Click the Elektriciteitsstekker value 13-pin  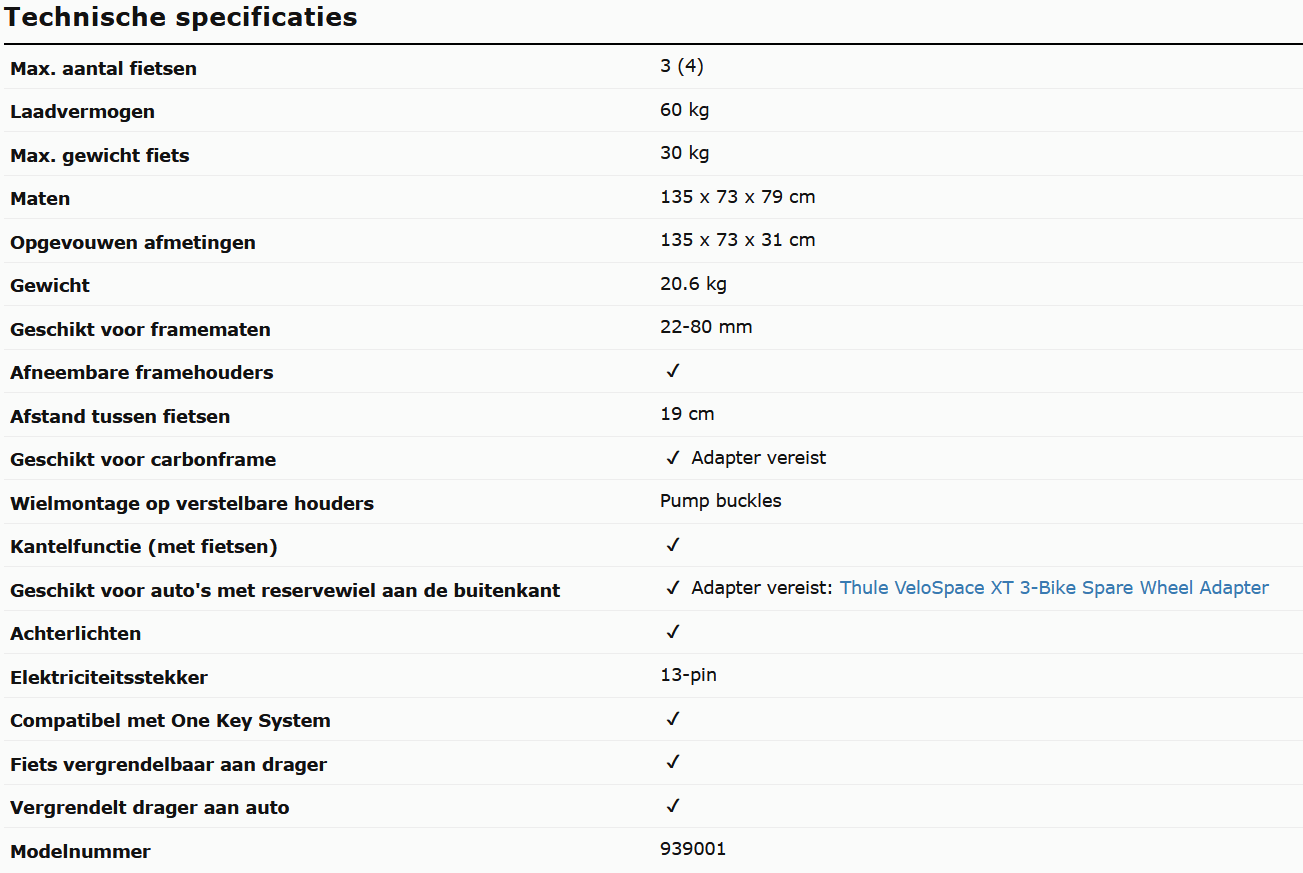(688, 675)
